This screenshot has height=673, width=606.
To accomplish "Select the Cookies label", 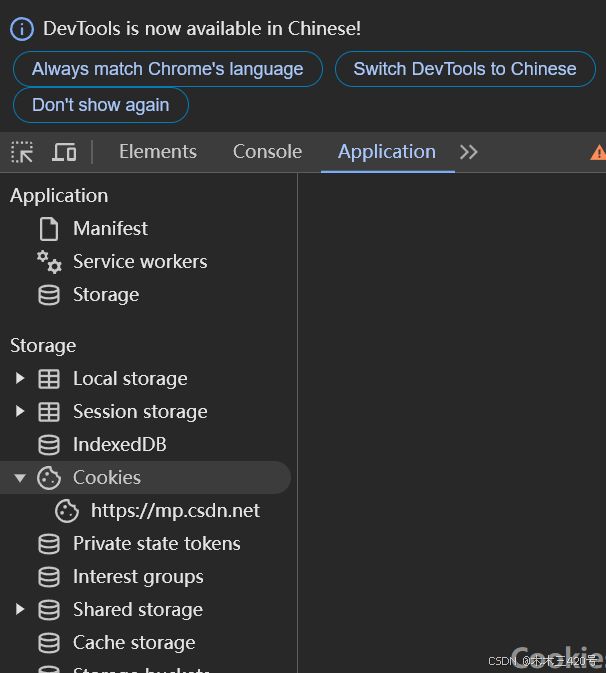I will click(x=107, y=478).
